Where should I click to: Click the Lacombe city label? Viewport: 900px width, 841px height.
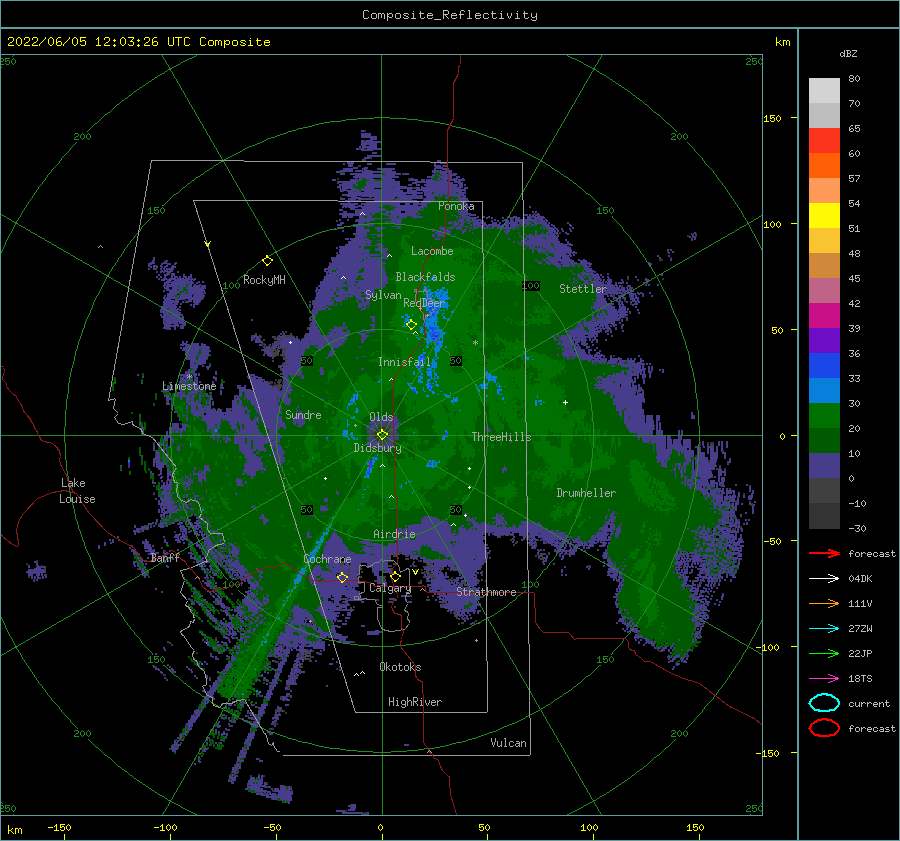(432, 251)
